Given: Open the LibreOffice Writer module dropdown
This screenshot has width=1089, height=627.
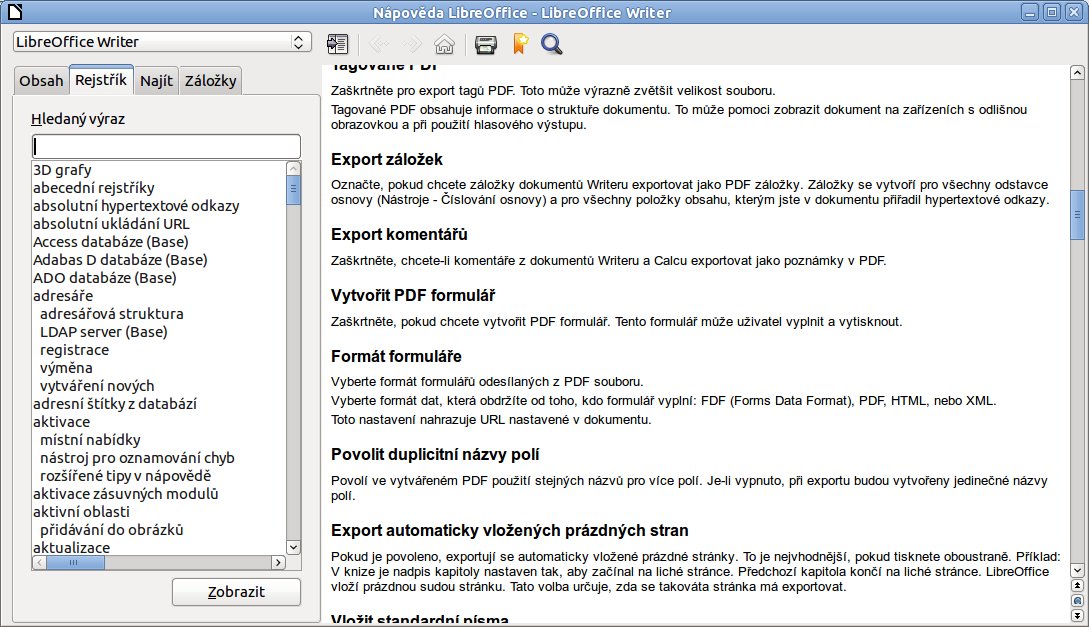Looking at the screenshot, I should (x=162, y=42).
